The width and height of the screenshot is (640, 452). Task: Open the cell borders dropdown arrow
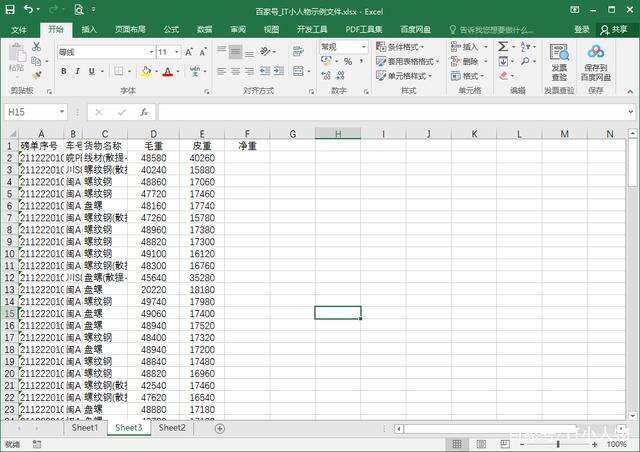coord(129,72)
